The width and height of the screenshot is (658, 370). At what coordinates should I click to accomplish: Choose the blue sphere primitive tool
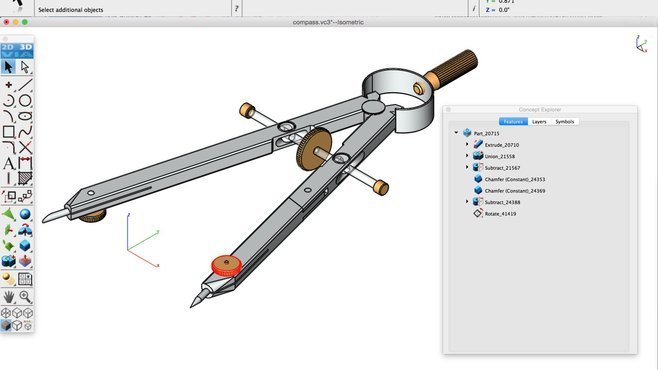pos(25,214)
